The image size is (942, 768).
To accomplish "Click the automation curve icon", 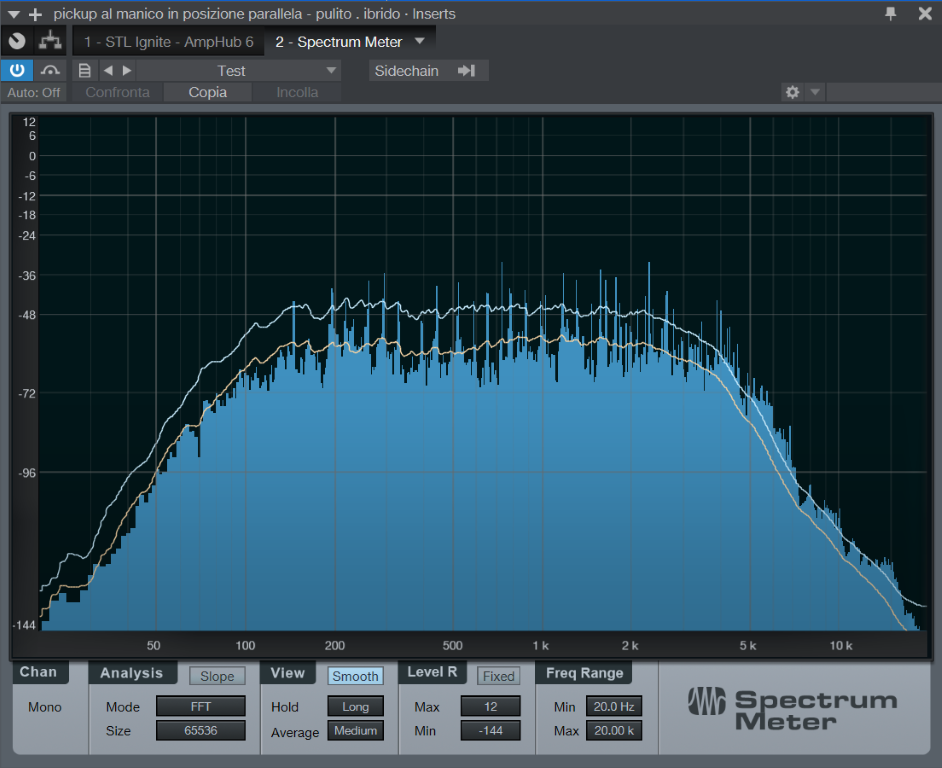I will coord(50,70).
